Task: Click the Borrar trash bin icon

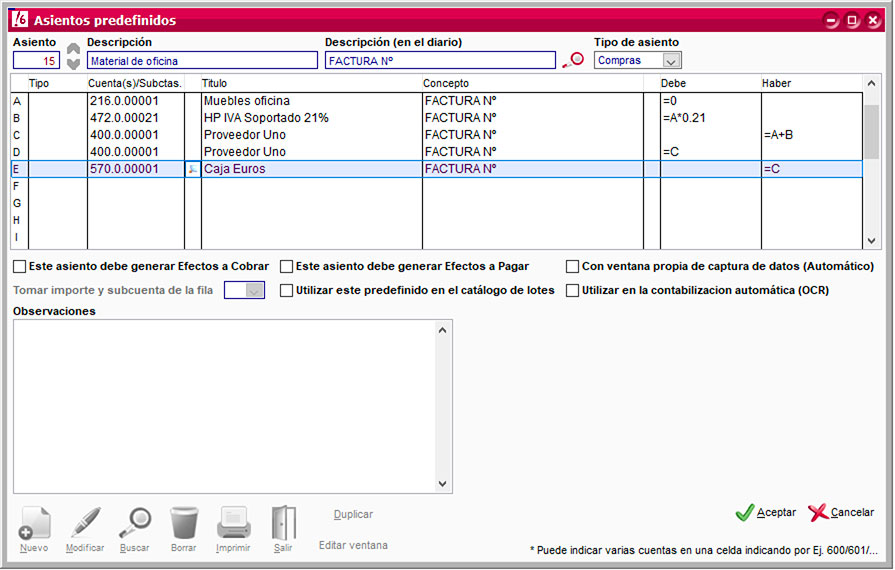Action: point(184,523)
